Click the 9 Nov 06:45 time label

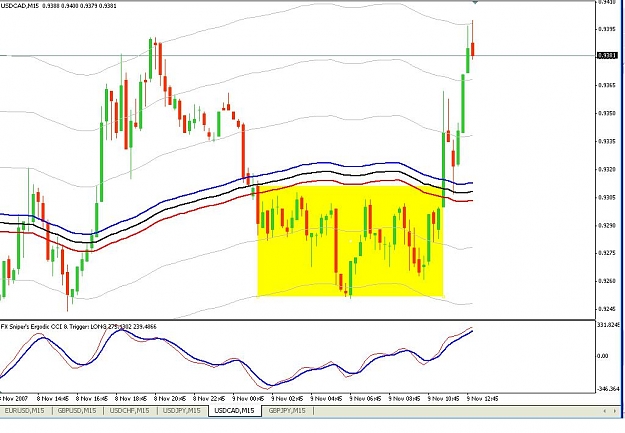click(365, 398)
